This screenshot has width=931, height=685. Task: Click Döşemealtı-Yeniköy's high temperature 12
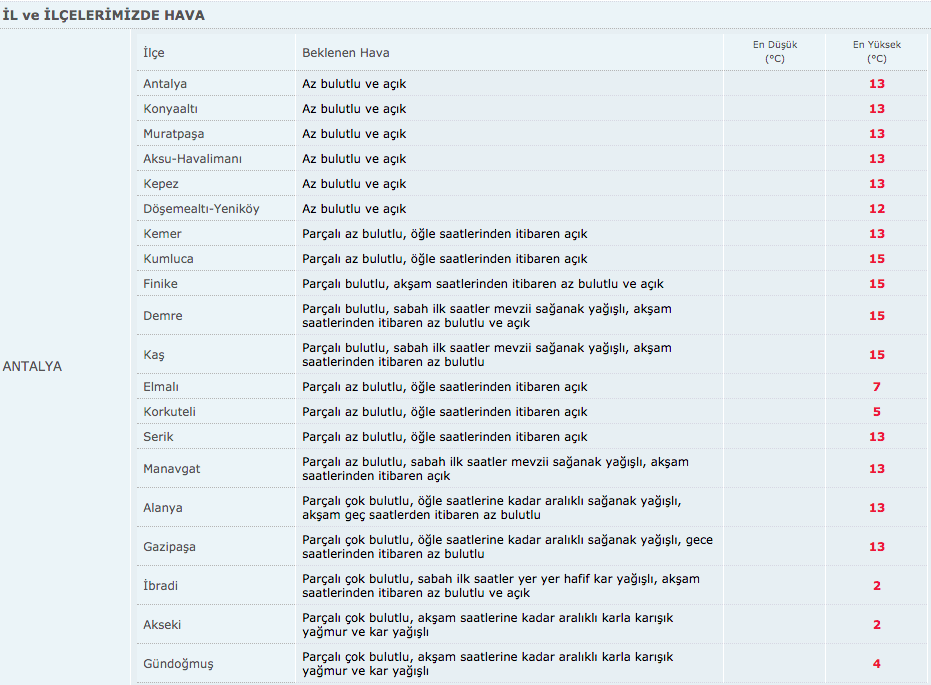(877, 208)
